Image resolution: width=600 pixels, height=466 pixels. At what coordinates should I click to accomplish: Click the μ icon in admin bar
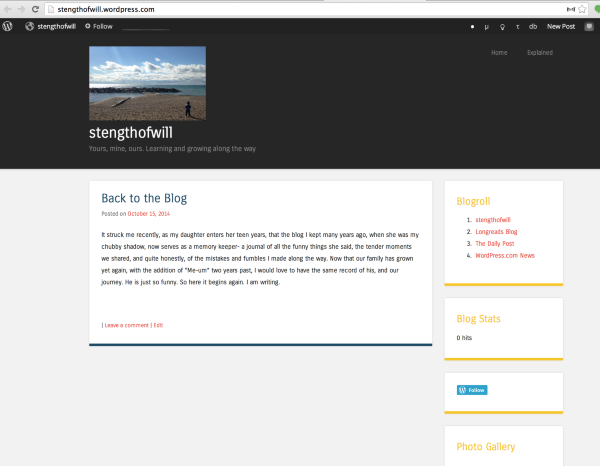coord(487,26)
